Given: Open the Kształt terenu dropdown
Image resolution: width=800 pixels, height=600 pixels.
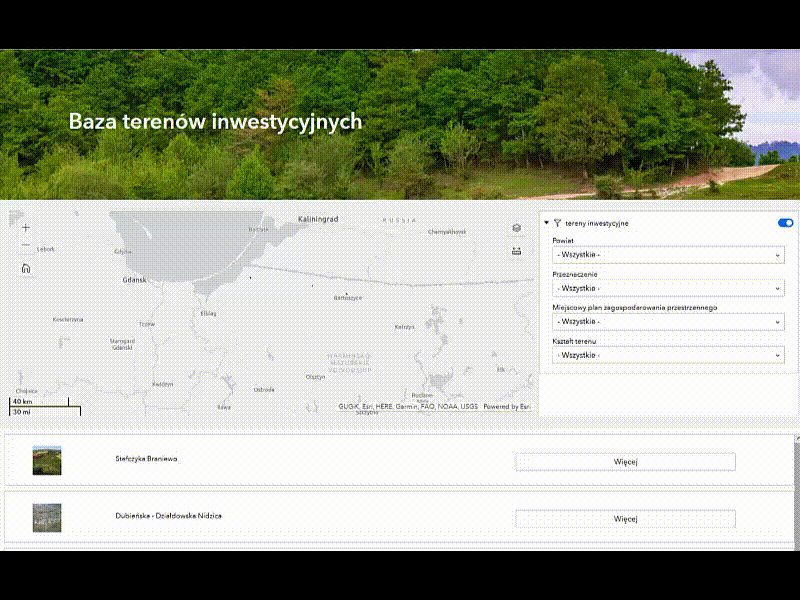Looking at the screenshot, I should pos(668,355).
